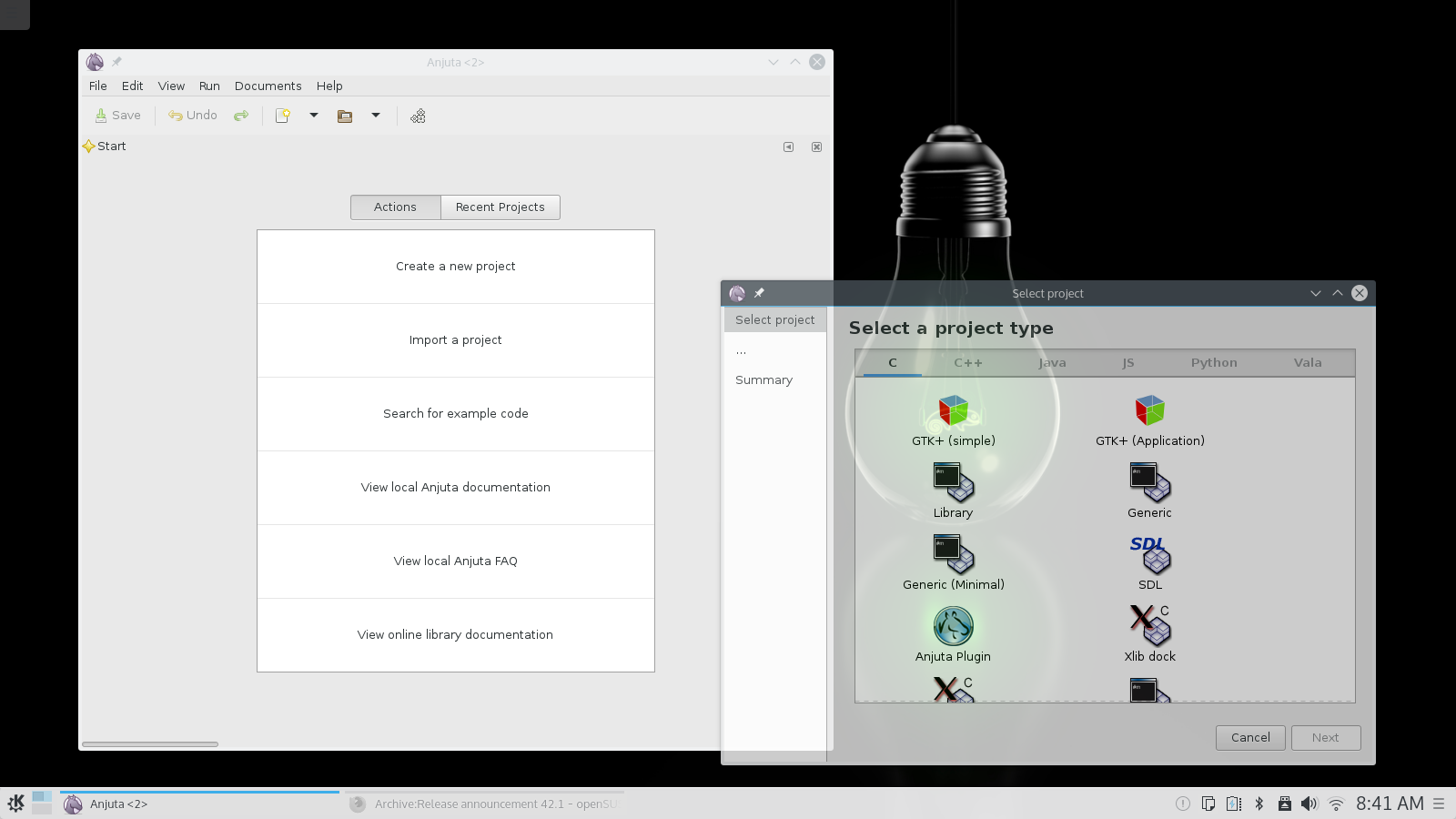This screenshot has height=819, width=1456.
Task: Click the virtual desktop pager icon
Action: tap(42, 803)
